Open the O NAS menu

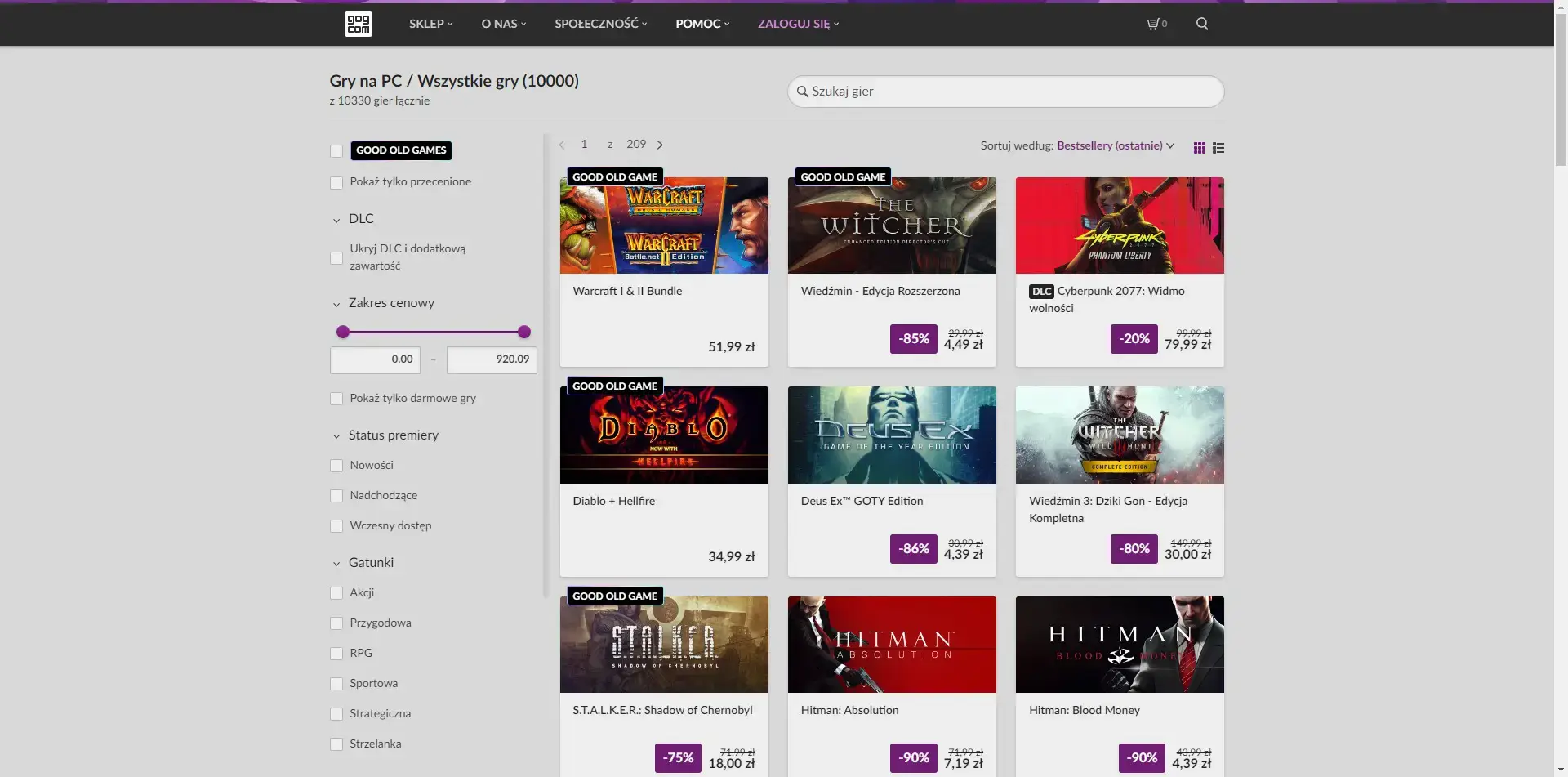[503, 24]
